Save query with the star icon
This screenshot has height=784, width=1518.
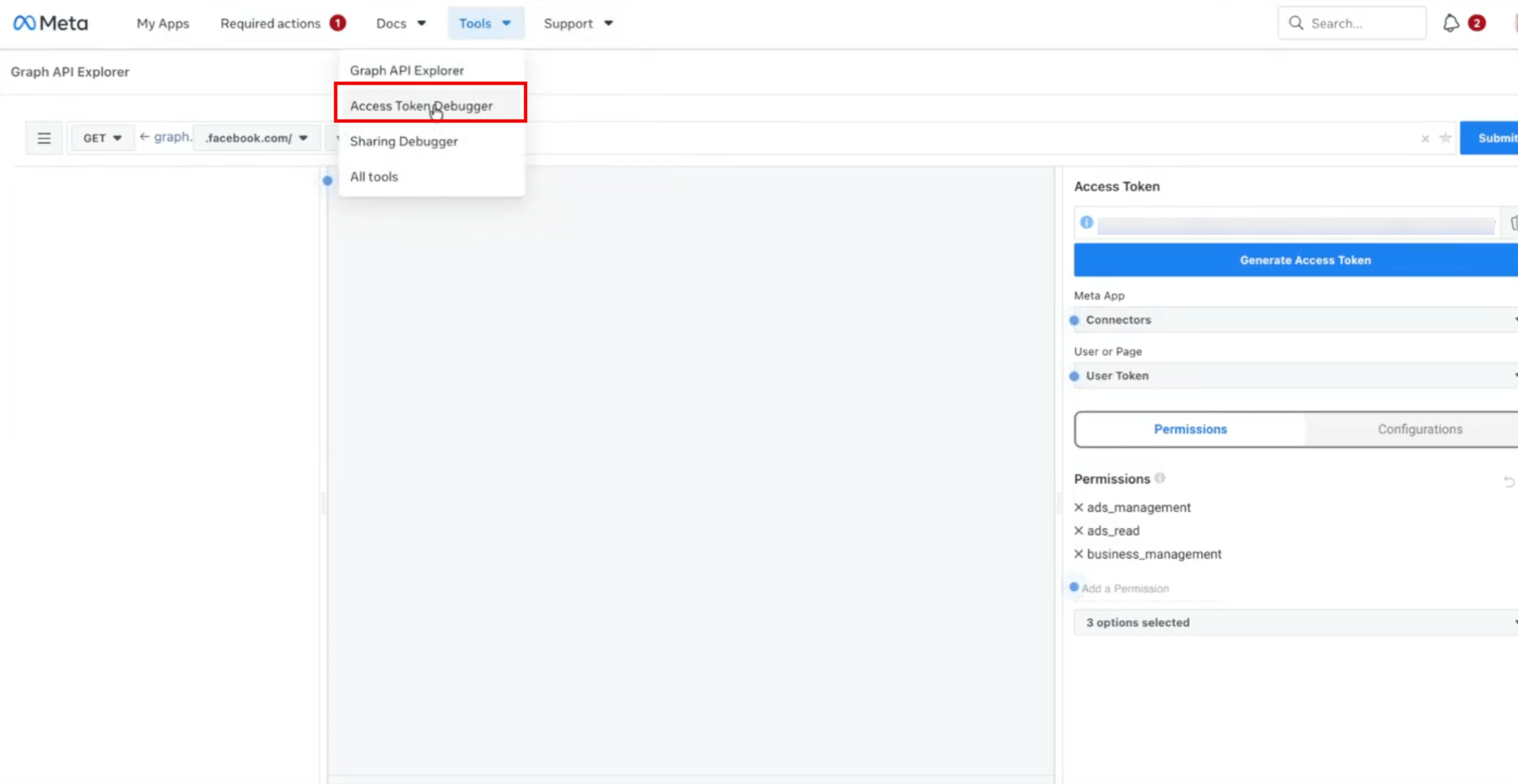[1445, 138]
